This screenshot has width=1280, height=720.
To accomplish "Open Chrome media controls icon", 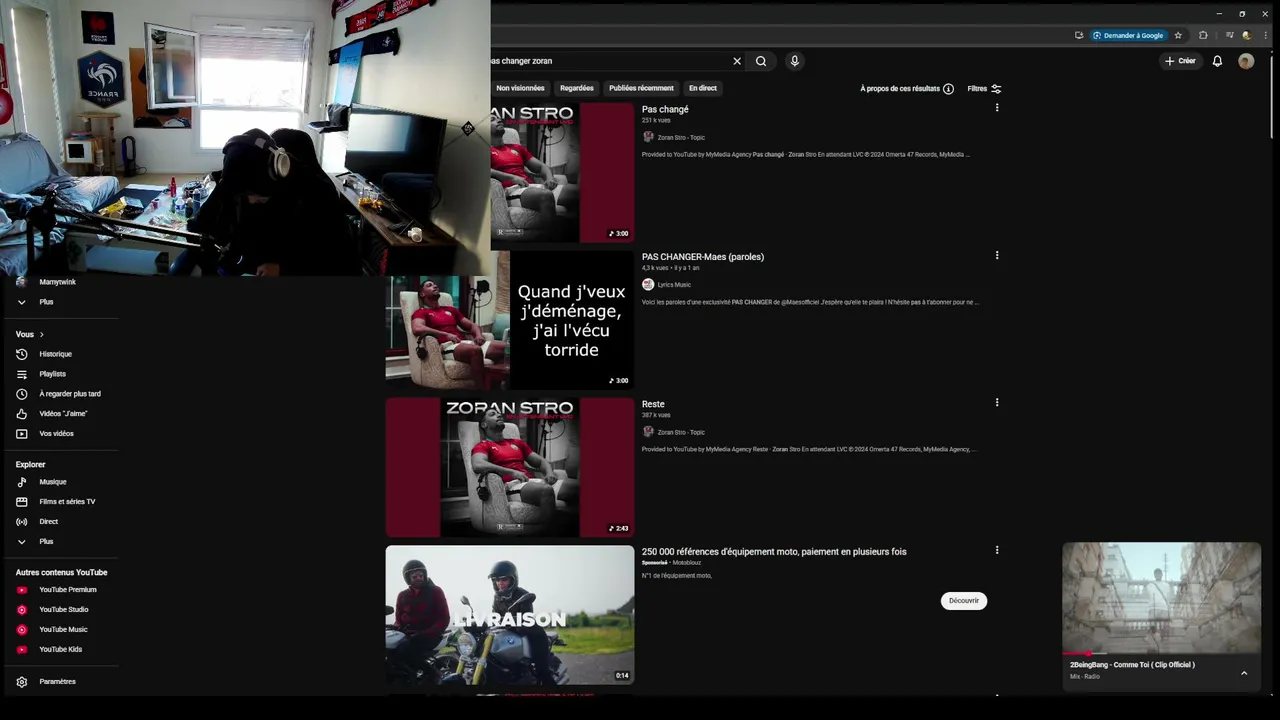I will click(1230, 35).
